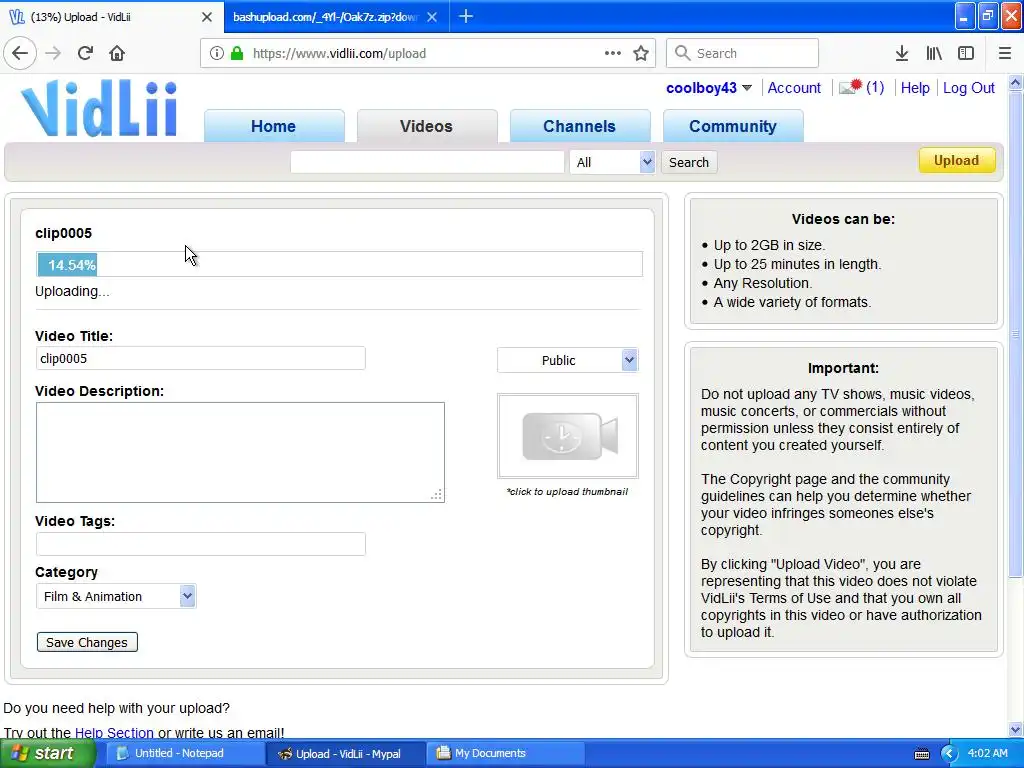Close the bashupload.com tab
The width and height of the screenshot is (1024, 768).
pyautogui.click(x=432, y=17)
